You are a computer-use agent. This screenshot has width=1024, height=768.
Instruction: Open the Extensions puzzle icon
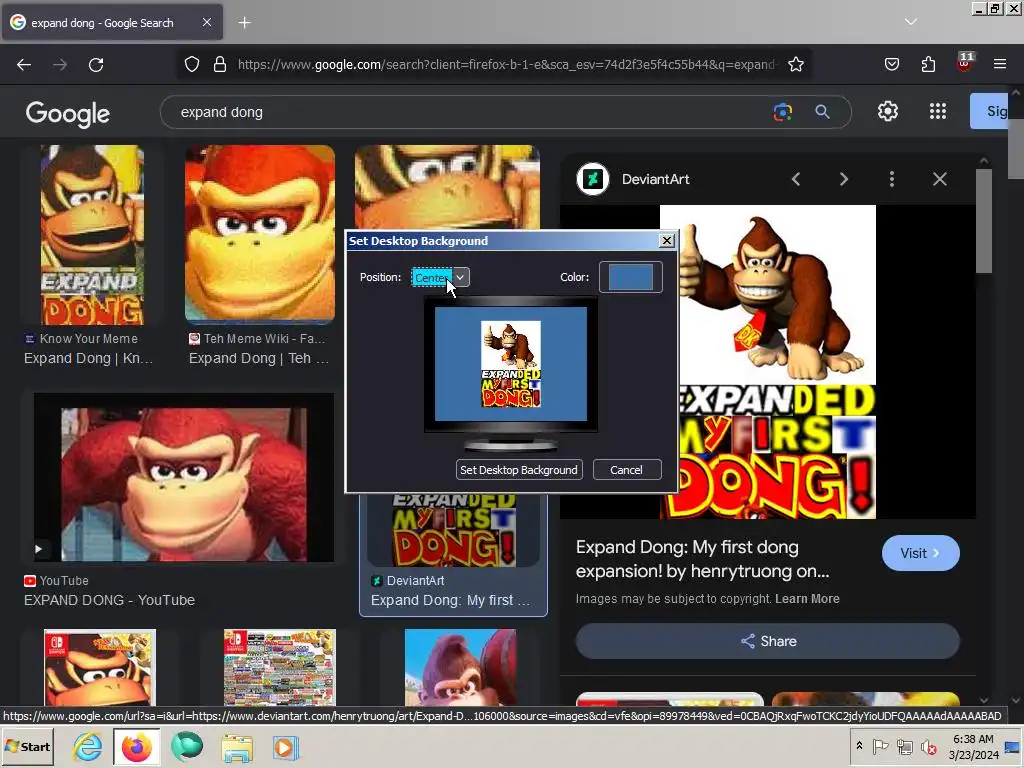(928, 65)
